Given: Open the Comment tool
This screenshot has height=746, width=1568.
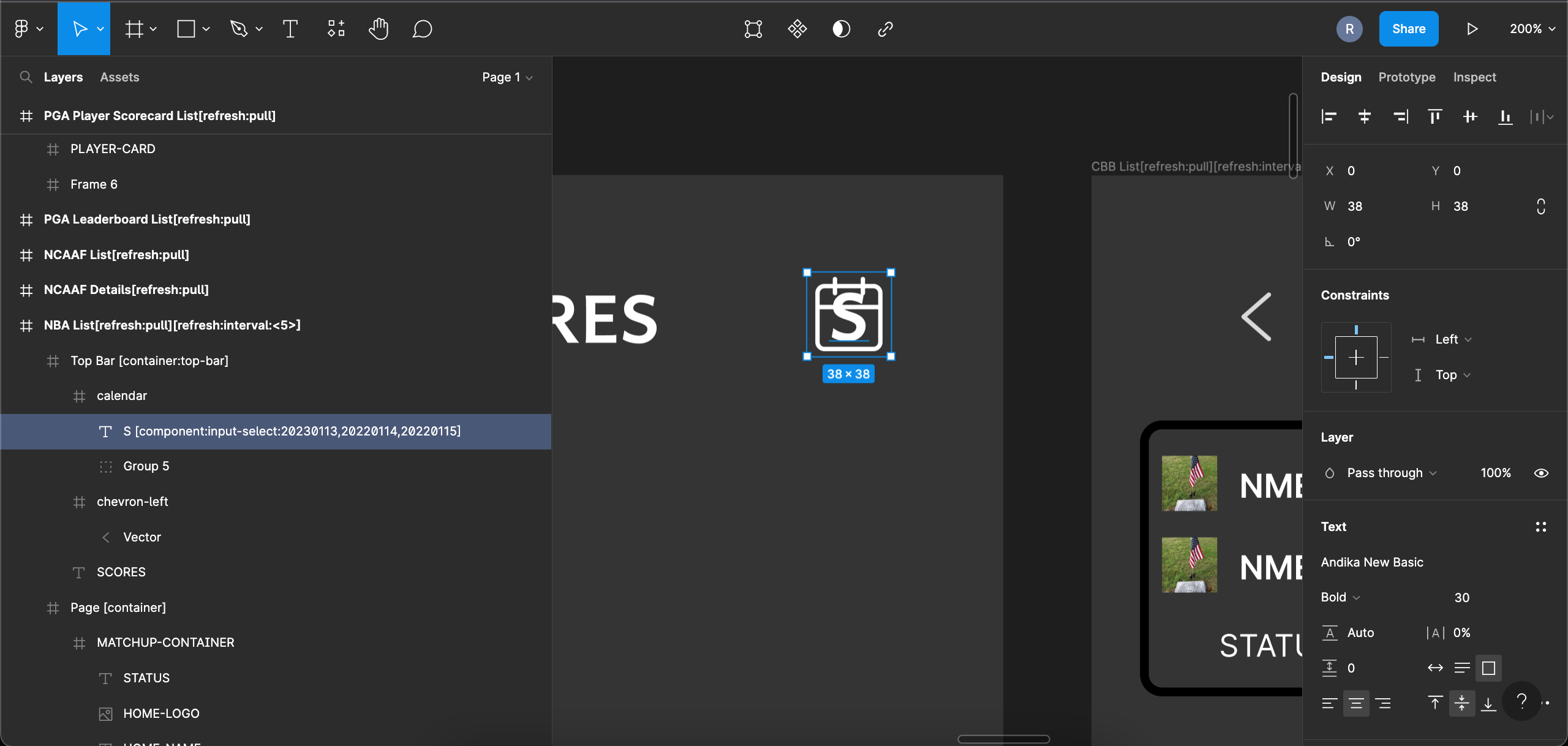Looking at the screenshot, I should pyautogui.click(x=422, y=29).
